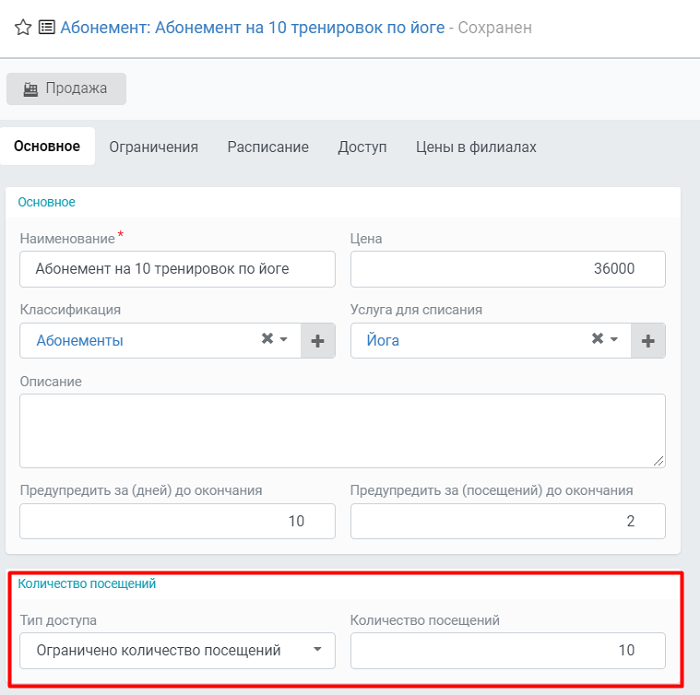Click the Описание resize handle
The width and height of the screenshot is (700, 695).
[x=658, y=461]
